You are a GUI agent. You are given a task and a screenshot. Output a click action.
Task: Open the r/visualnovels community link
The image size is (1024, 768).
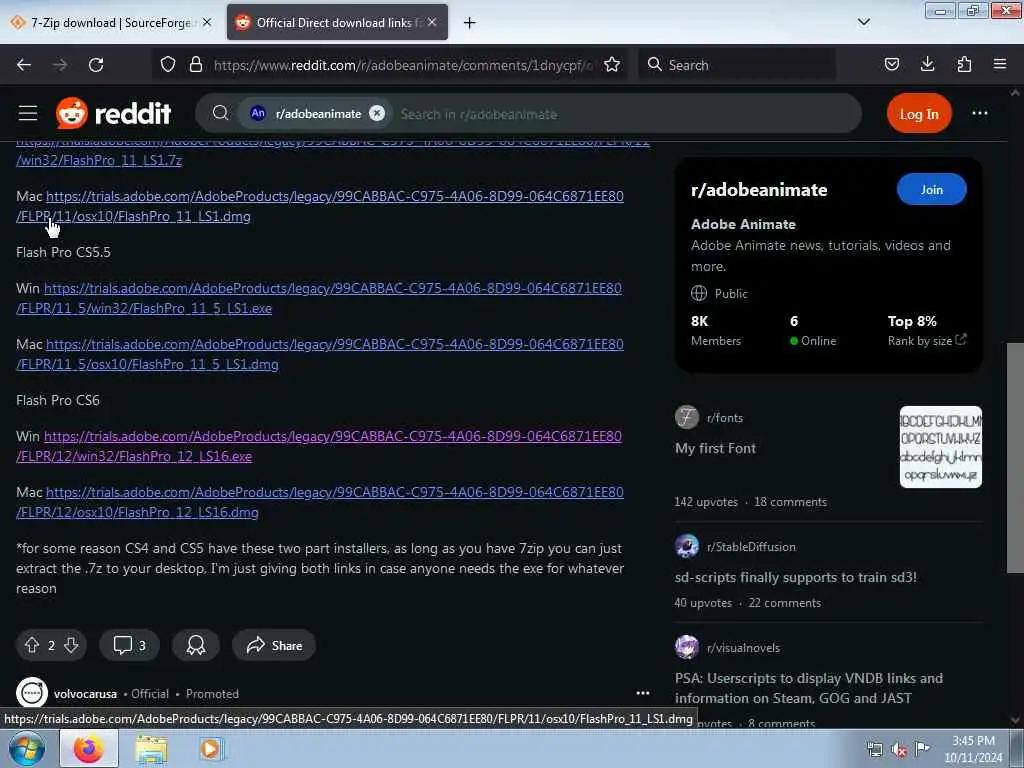point(743,648)
